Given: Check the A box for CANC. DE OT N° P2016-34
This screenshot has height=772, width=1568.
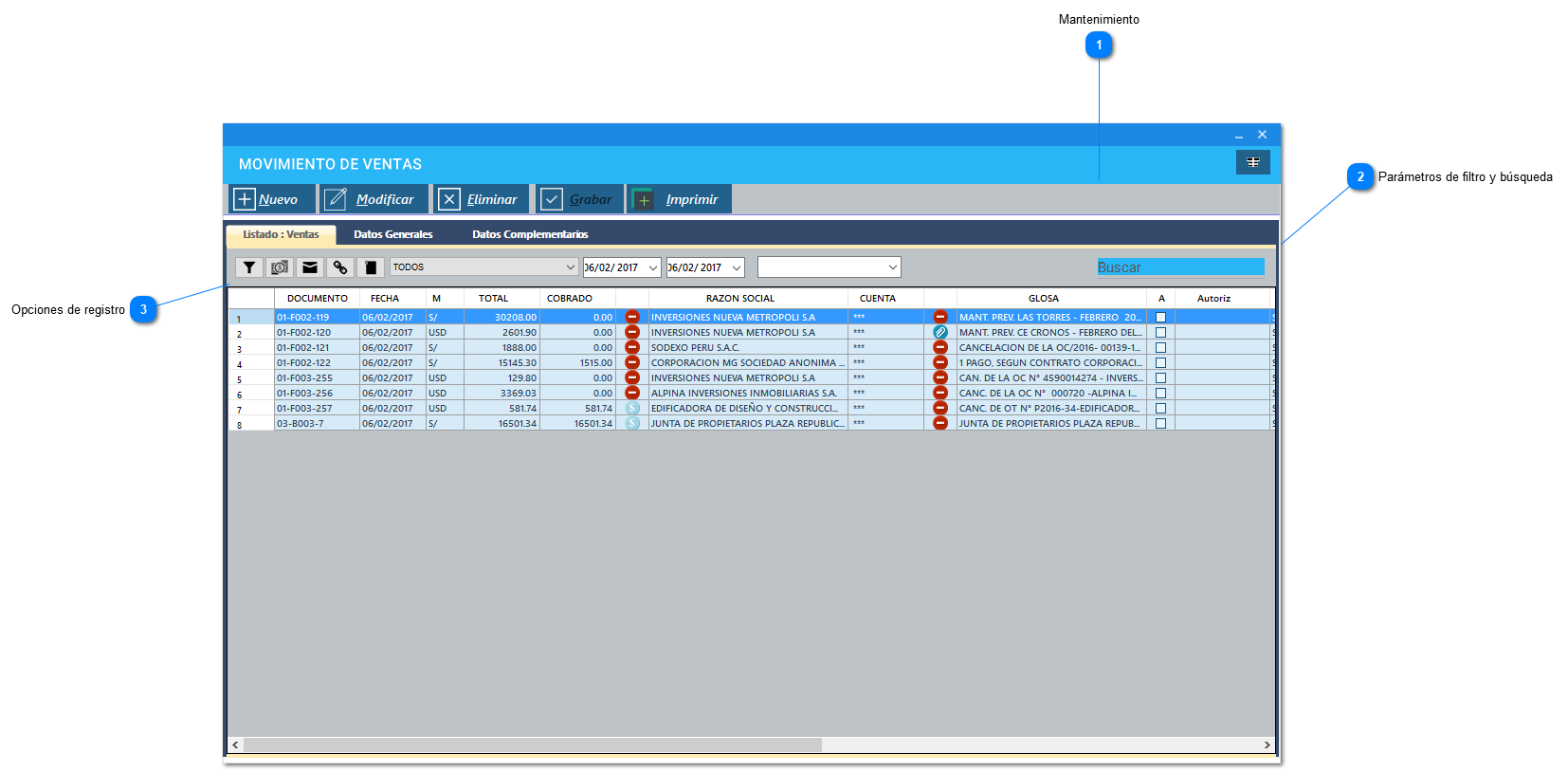Looking at the screenshot, I should (1160, 408).
